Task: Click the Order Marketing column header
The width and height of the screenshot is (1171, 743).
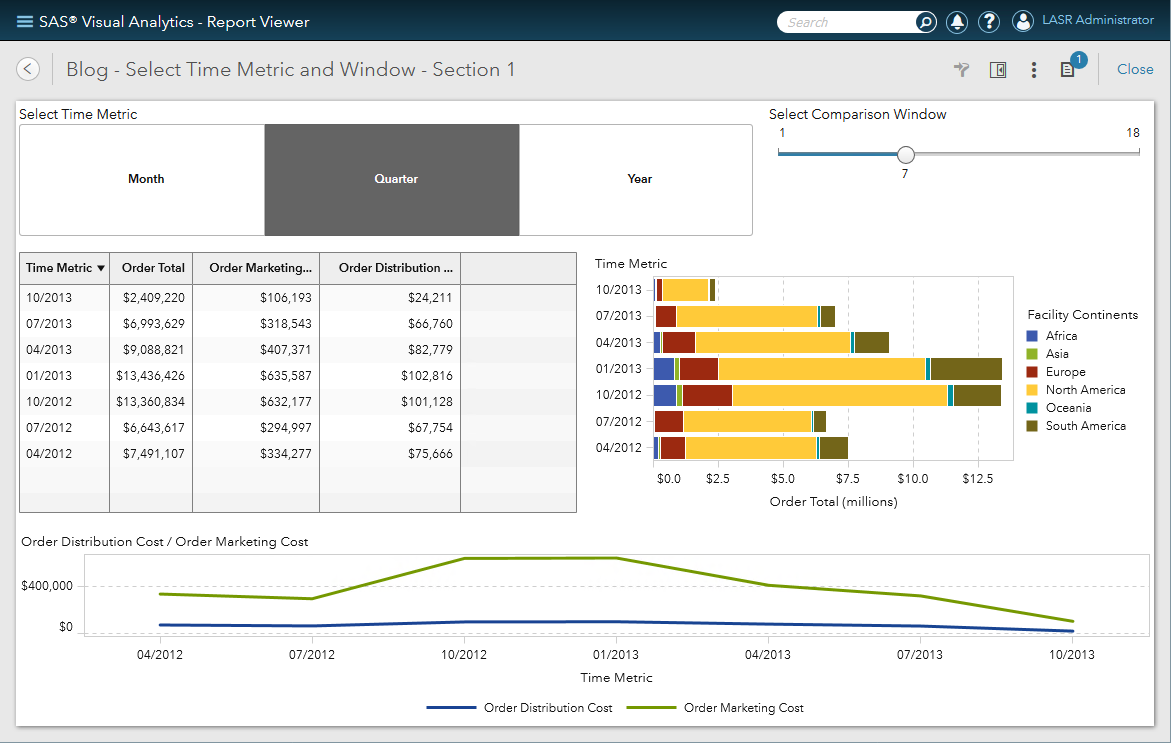Action: pyautogui.click(x=260, y=268)
